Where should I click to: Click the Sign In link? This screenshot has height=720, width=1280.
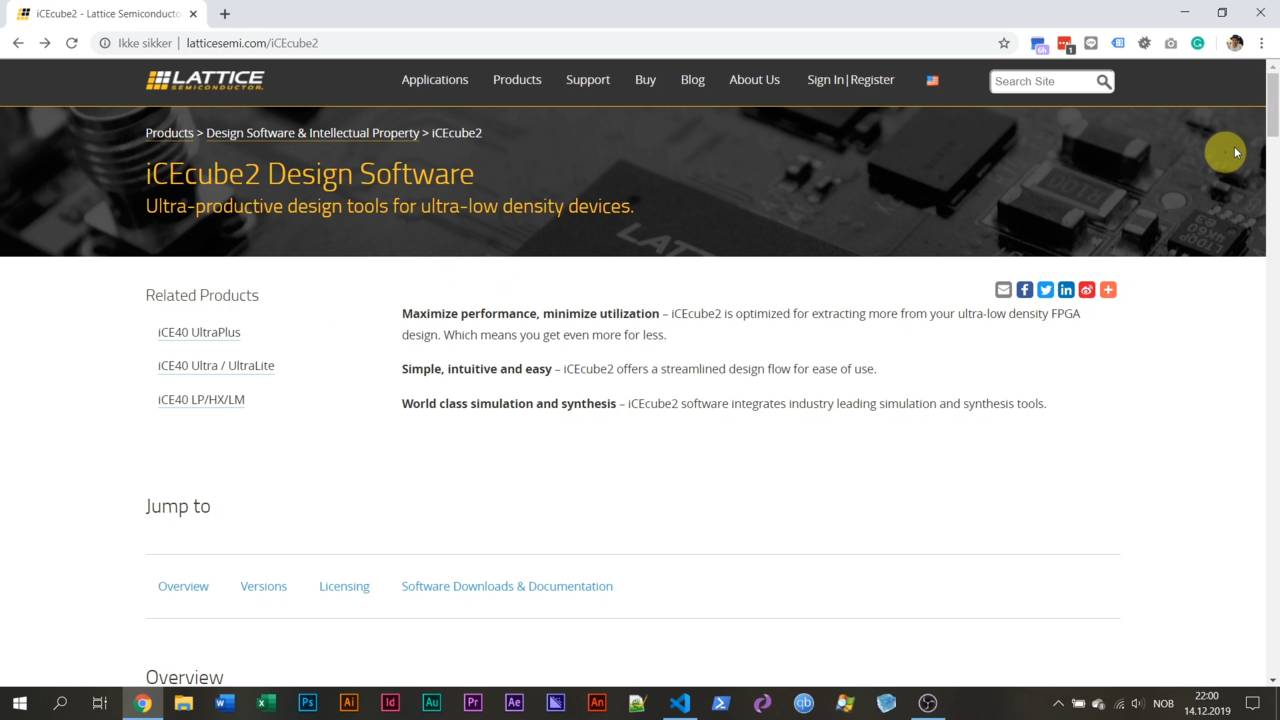(825, 80)
